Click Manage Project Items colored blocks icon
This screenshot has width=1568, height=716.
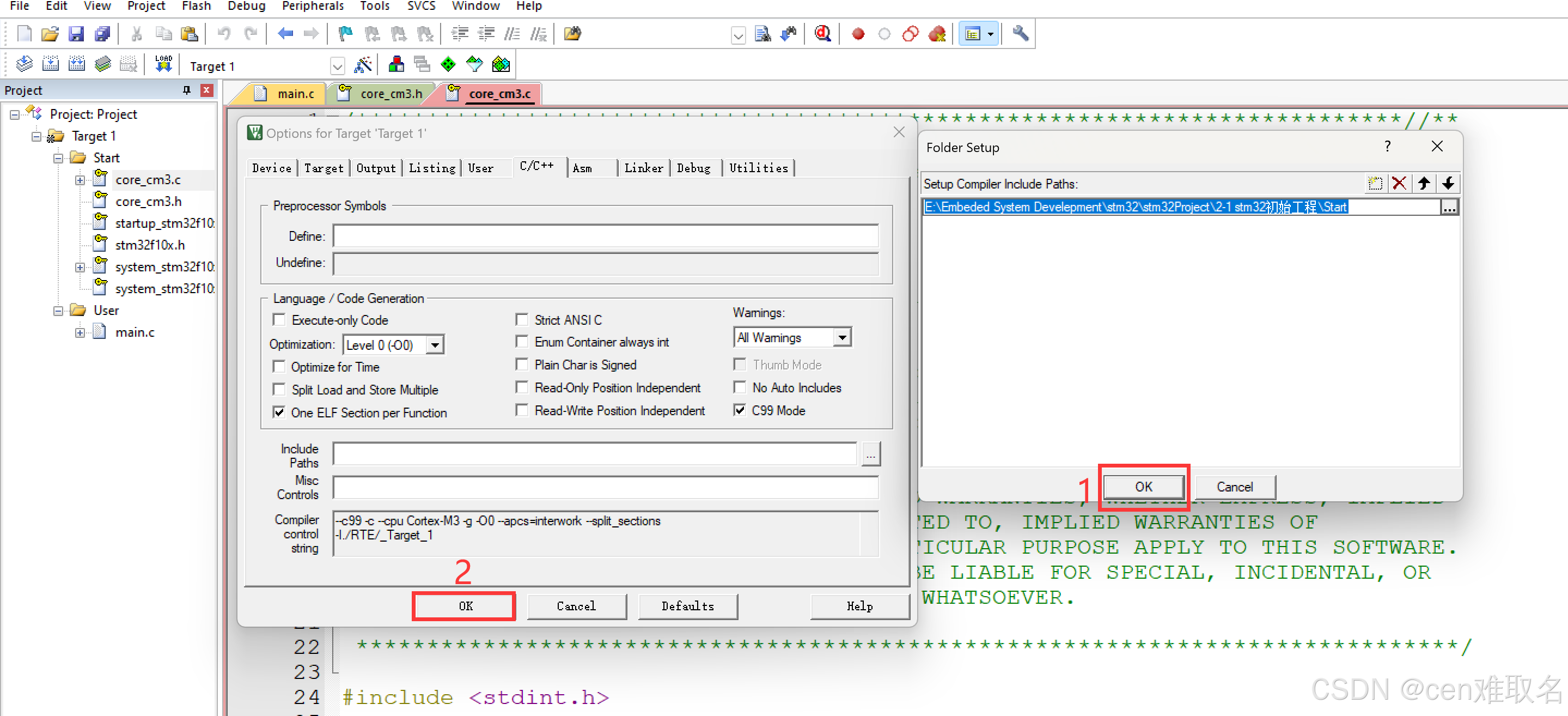click(x=396, y=64)
